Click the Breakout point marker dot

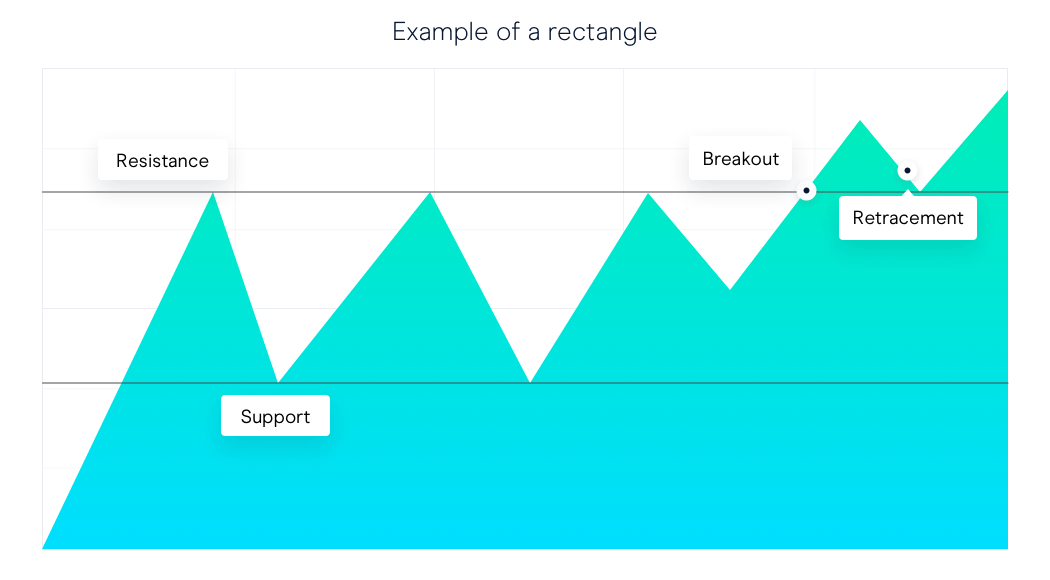click(806, 191)
